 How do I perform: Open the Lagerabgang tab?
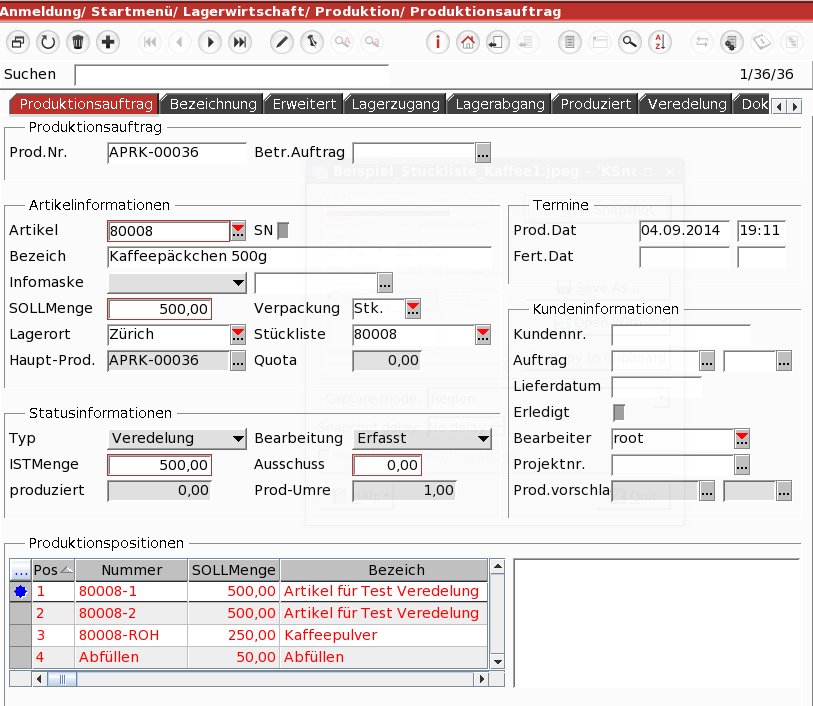[x=500, y=104]
